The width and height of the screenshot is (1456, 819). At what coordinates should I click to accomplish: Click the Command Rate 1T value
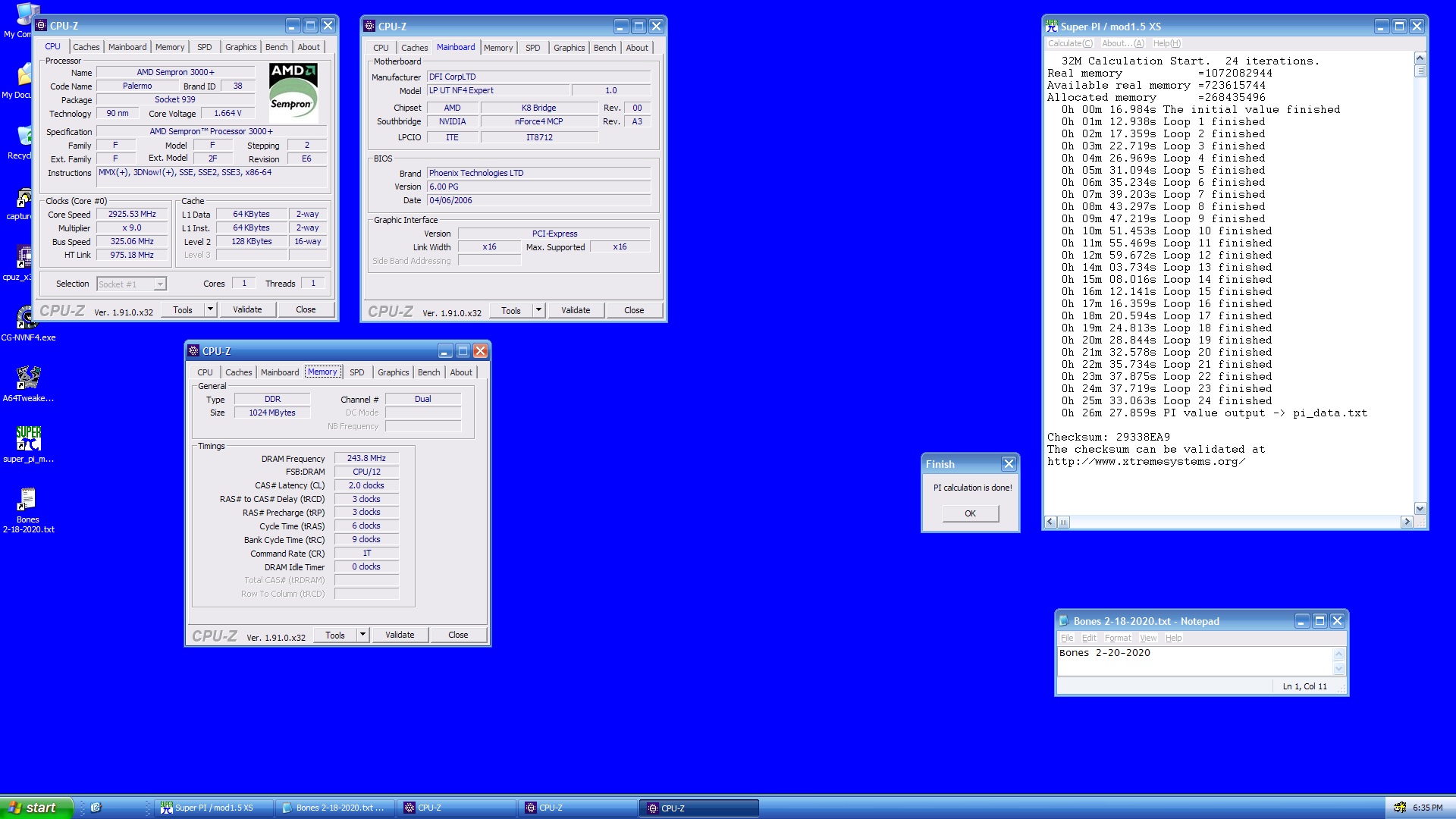coord(366,553)
